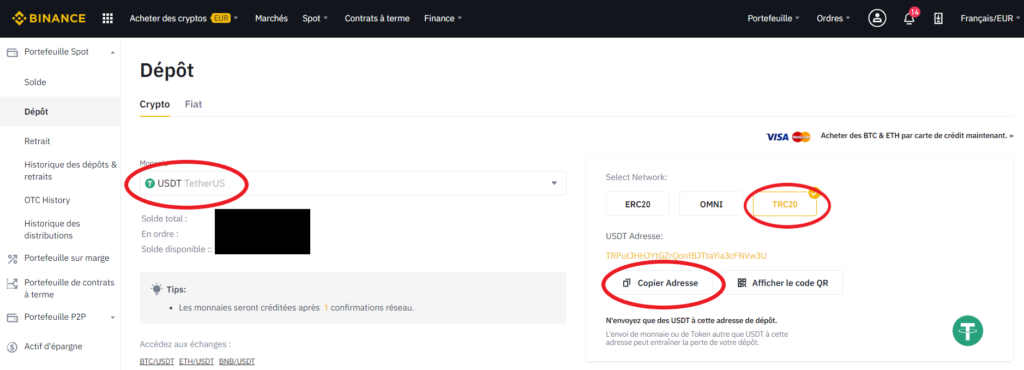This screenshot has height=370, width=1024.
Task: Click the USDT coin icon in selector
Action: click(x=150, y=183)
